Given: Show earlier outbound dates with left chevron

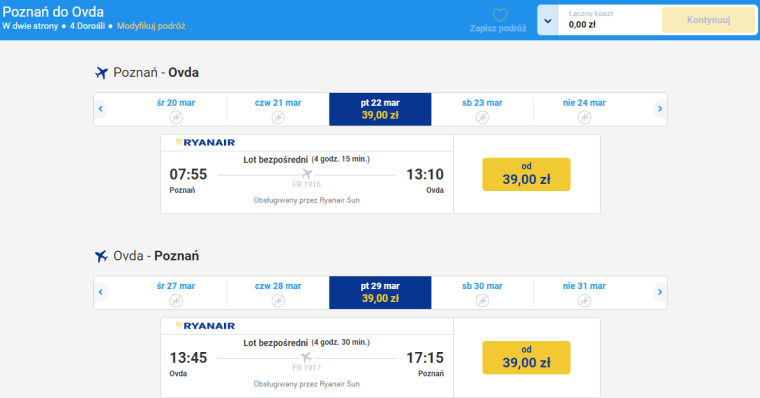Looking at the screenshot, I should (x=100, y=109).
